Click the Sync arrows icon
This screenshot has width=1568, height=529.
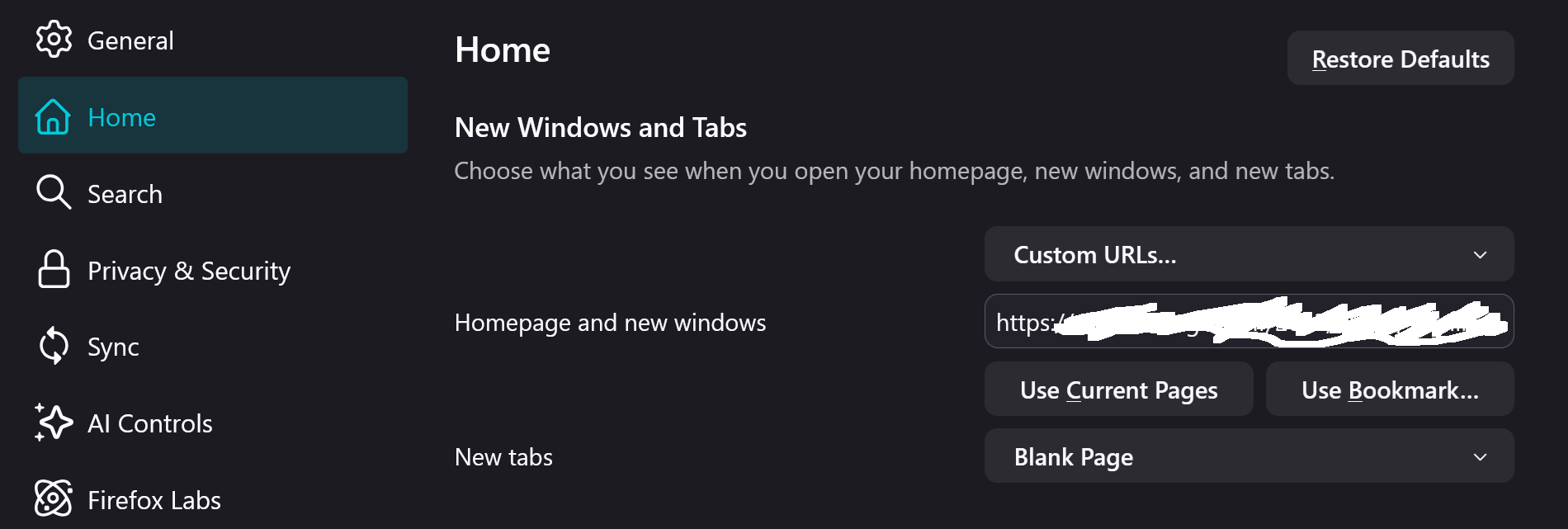coord(54,346)
